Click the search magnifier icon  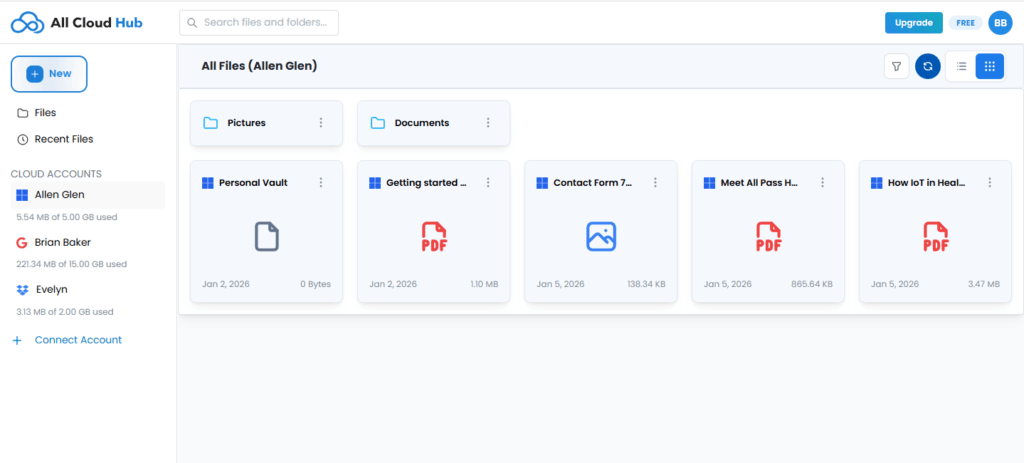pyautogui.click(x=192, y=23)
